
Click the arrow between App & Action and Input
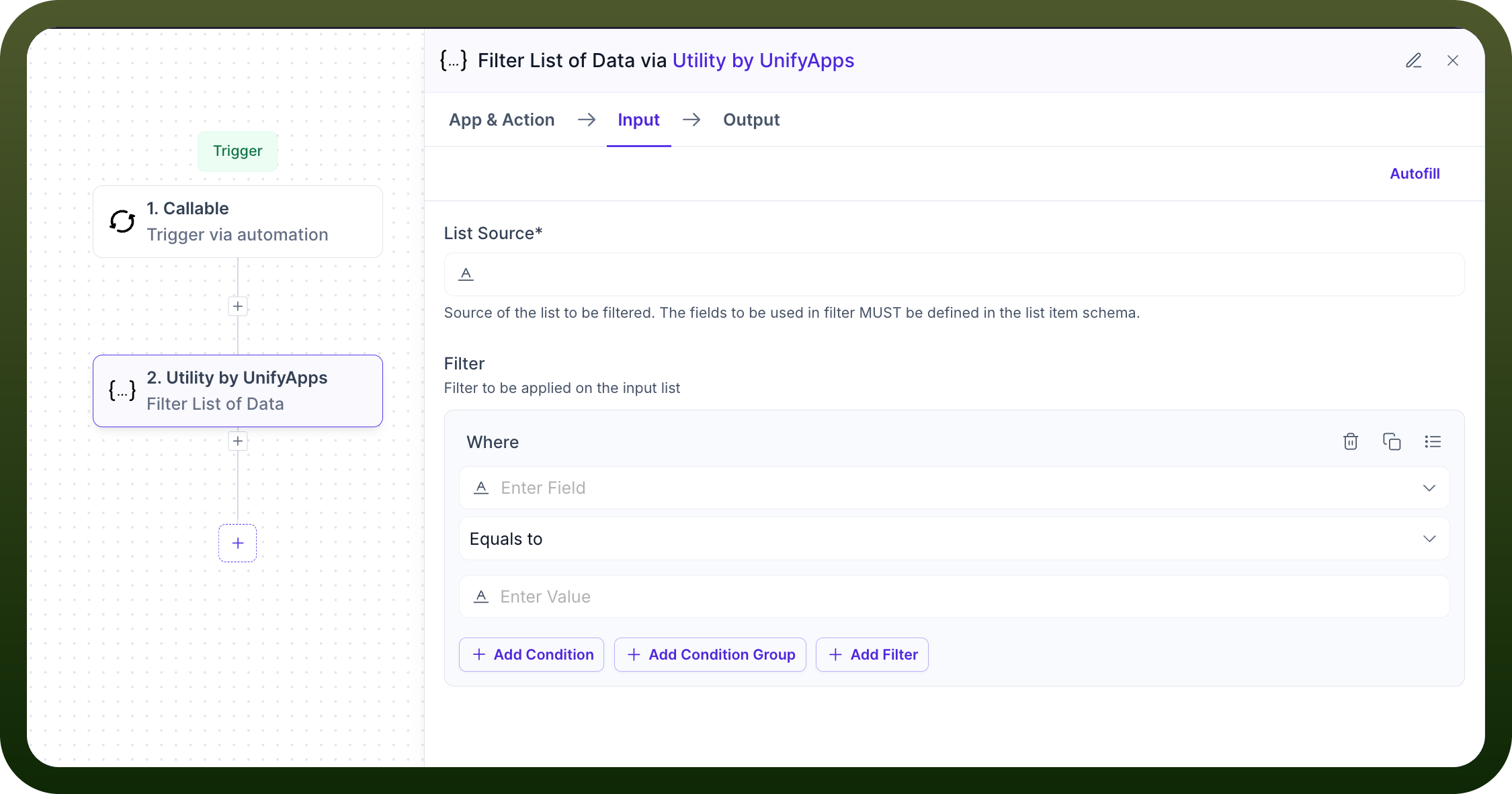(587, 120)
